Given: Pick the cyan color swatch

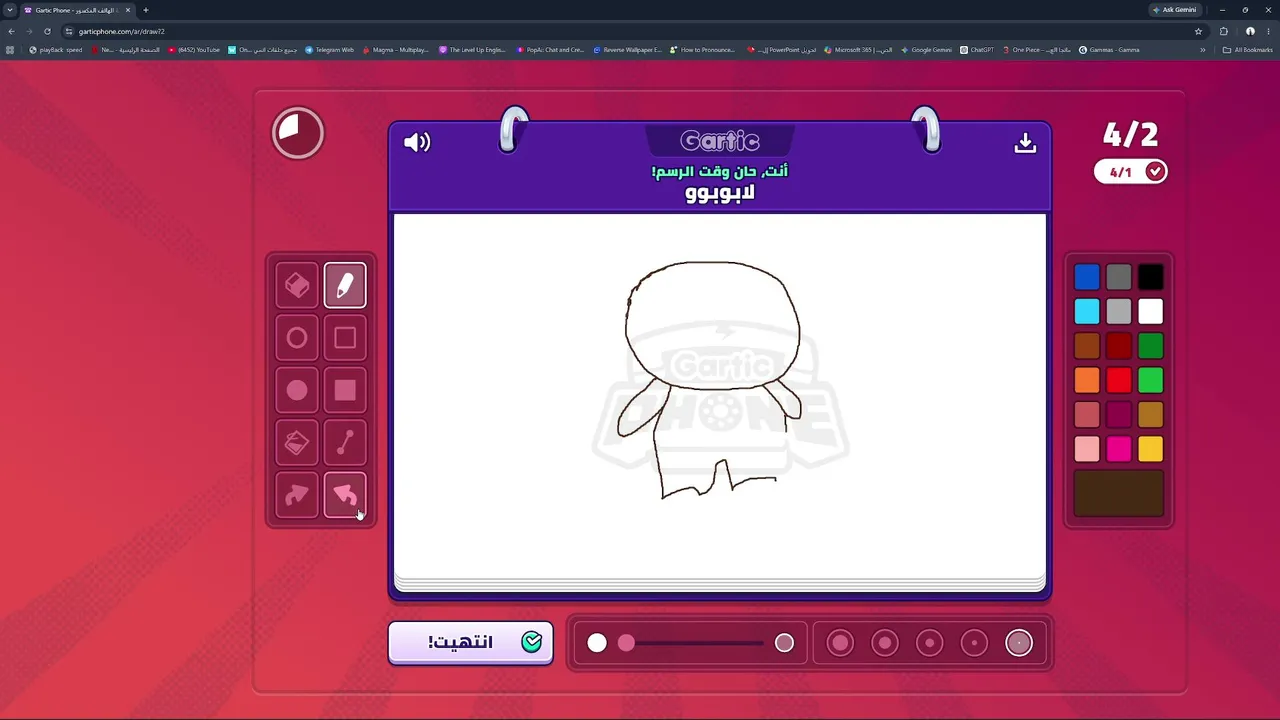Looking at the screenshot, I should click(1087, 312).
